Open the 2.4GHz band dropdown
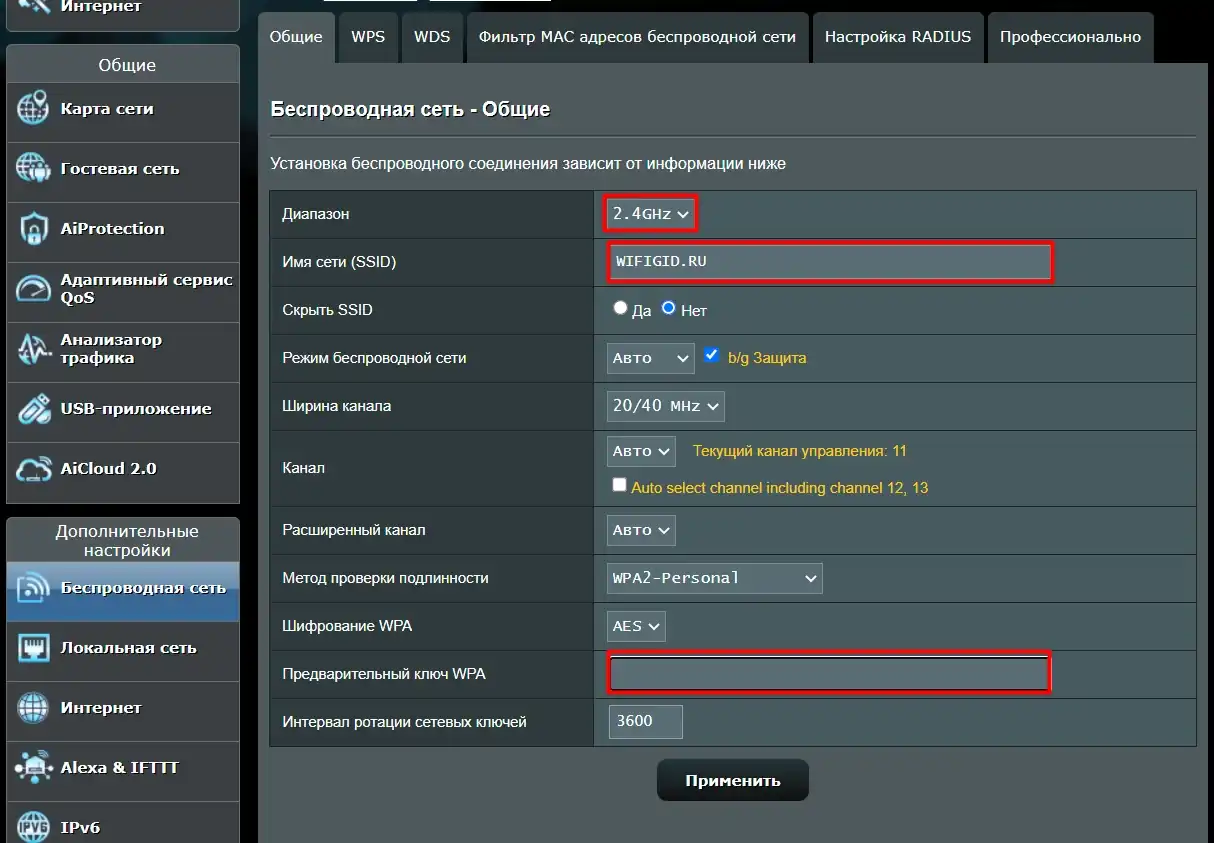 (651, 214)
